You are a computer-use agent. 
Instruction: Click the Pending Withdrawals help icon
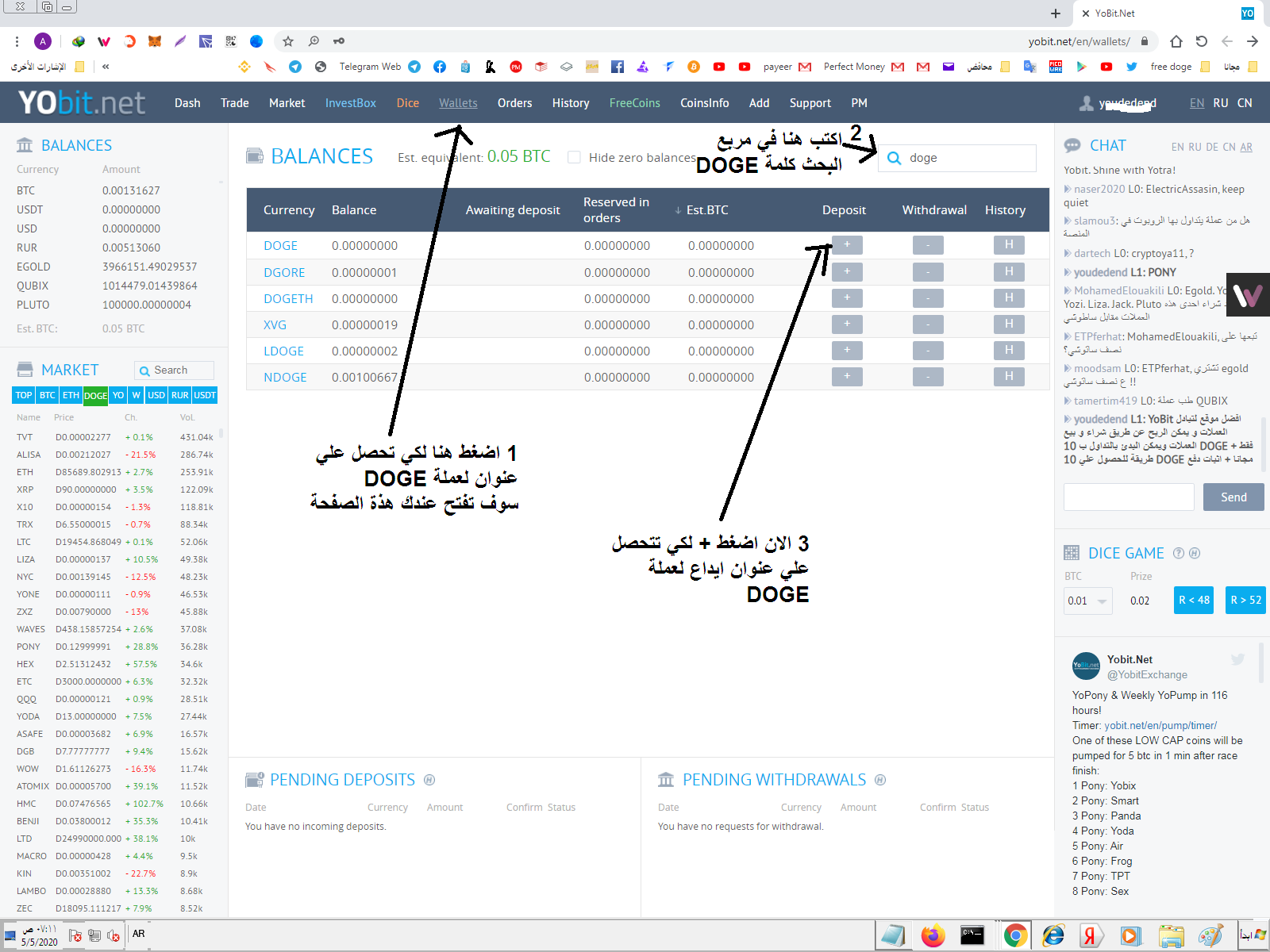(x=880, y=780)
